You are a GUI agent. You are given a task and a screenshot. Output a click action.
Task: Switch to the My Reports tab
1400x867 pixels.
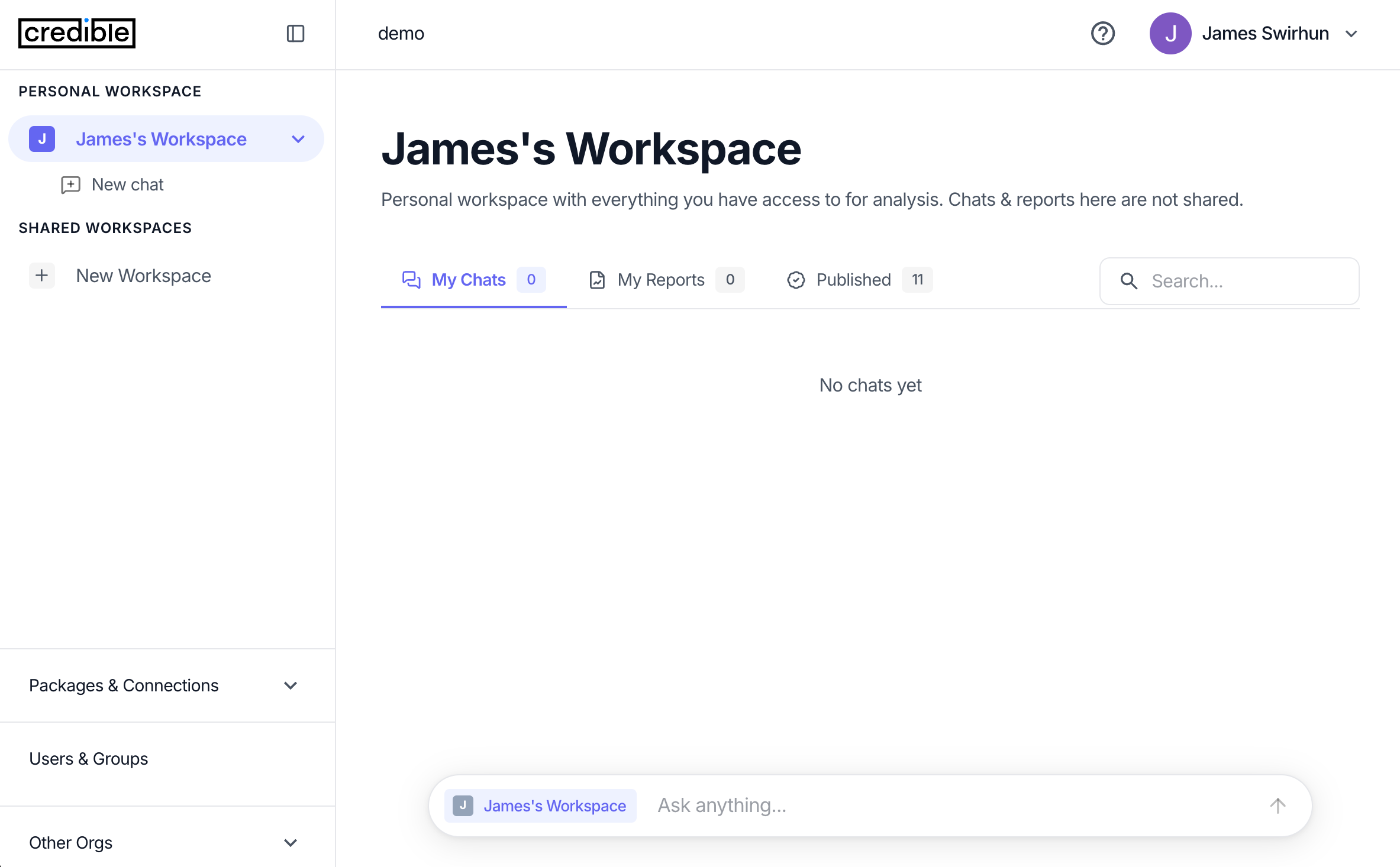pos(661,280)
